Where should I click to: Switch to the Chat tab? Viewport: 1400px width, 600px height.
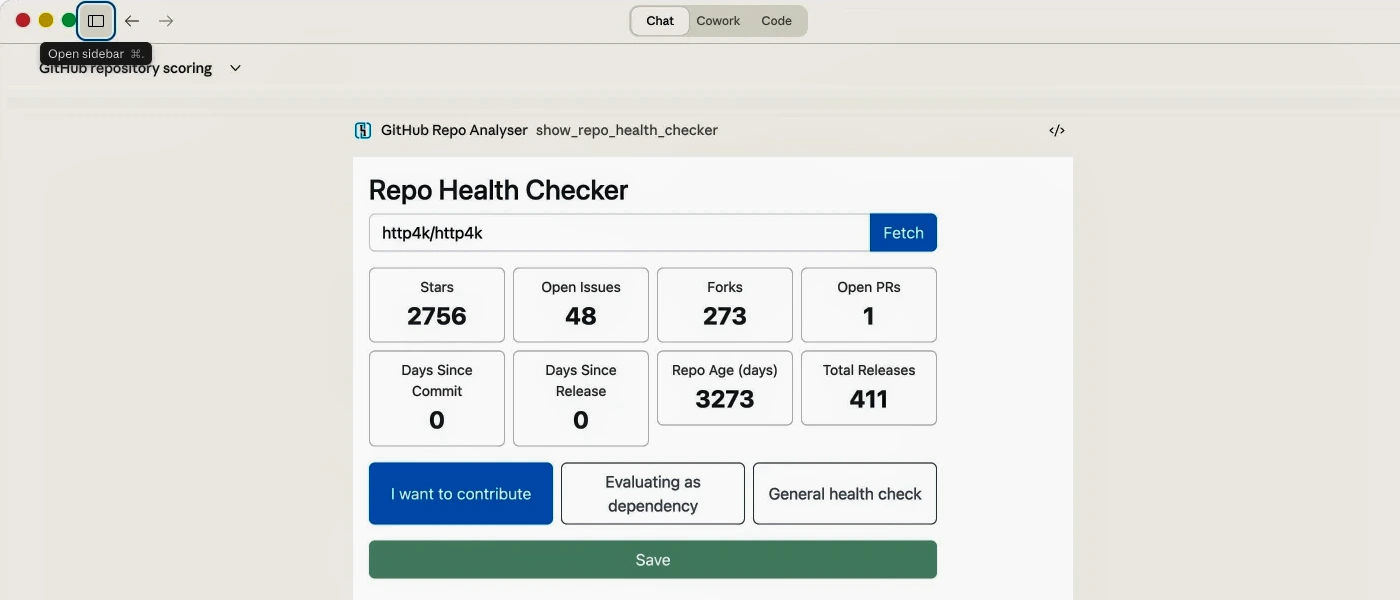(x=660, y=21)
